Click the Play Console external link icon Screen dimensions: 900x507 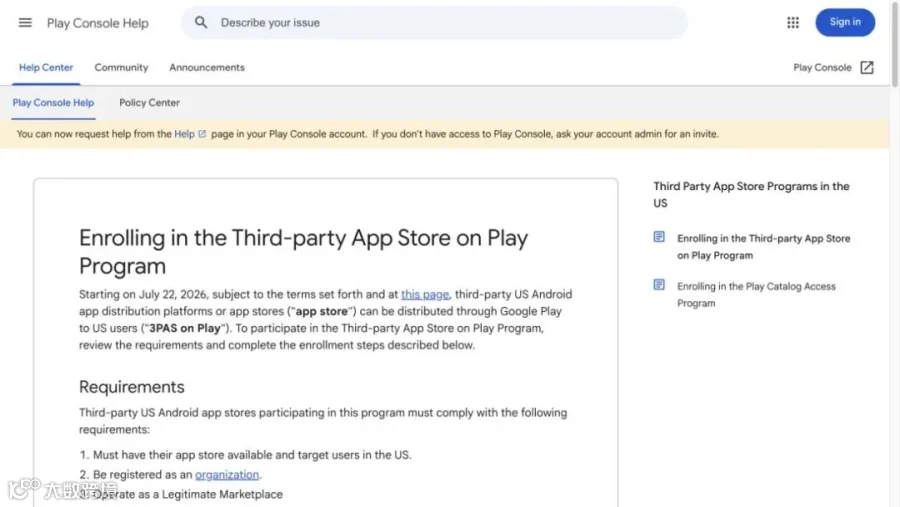[867, 68]
